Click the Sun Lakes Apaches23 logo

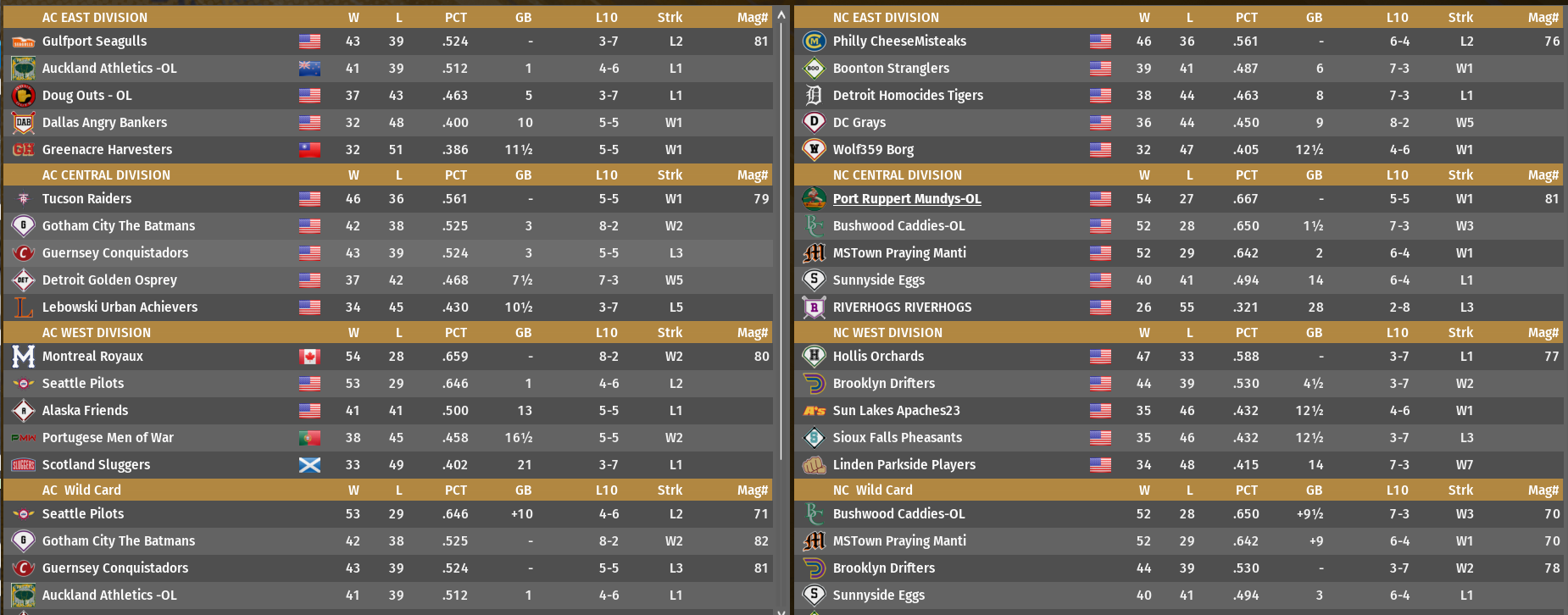click(814, 411)
